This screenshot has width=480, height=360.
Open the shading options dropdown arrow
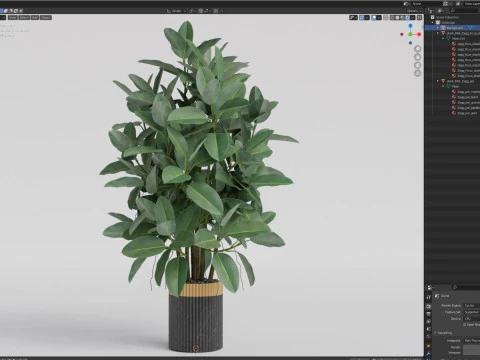click(413, 17)
